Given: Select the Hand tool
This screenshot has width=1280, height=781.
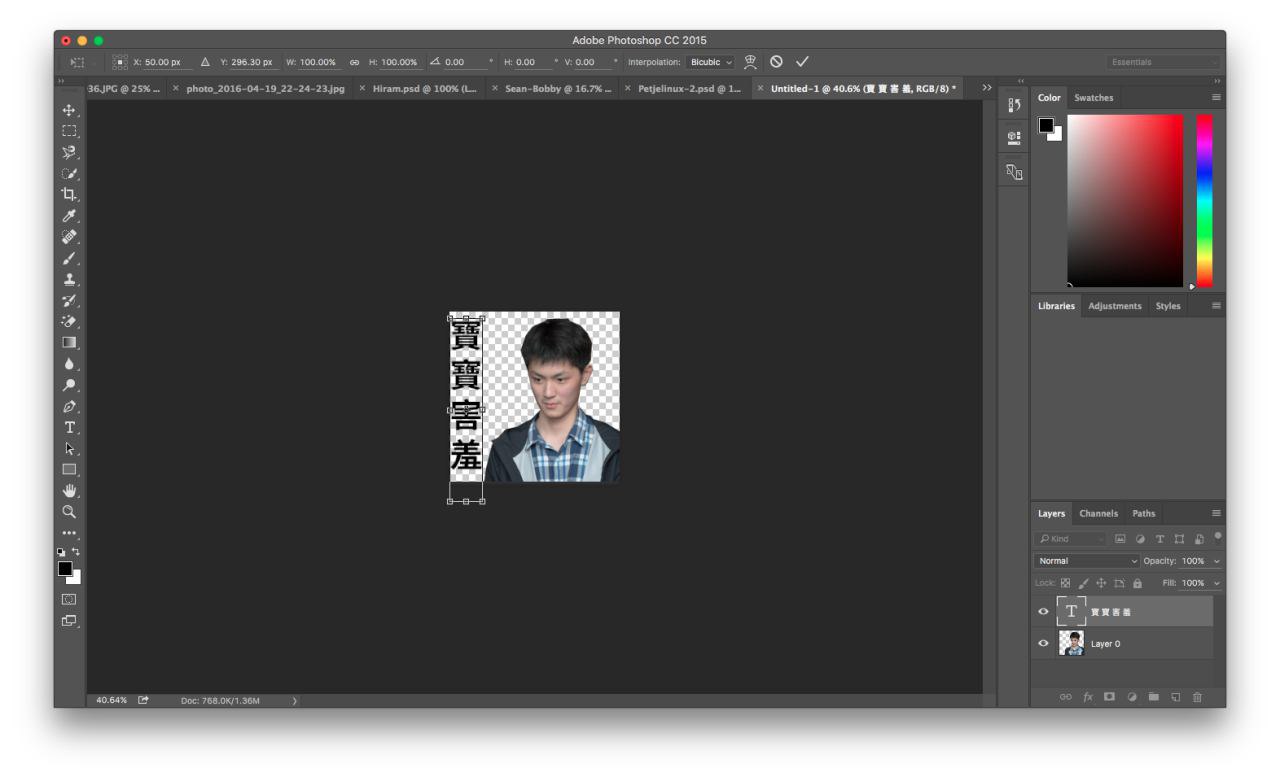Looking at the screenshot, I should coord(69,490).
